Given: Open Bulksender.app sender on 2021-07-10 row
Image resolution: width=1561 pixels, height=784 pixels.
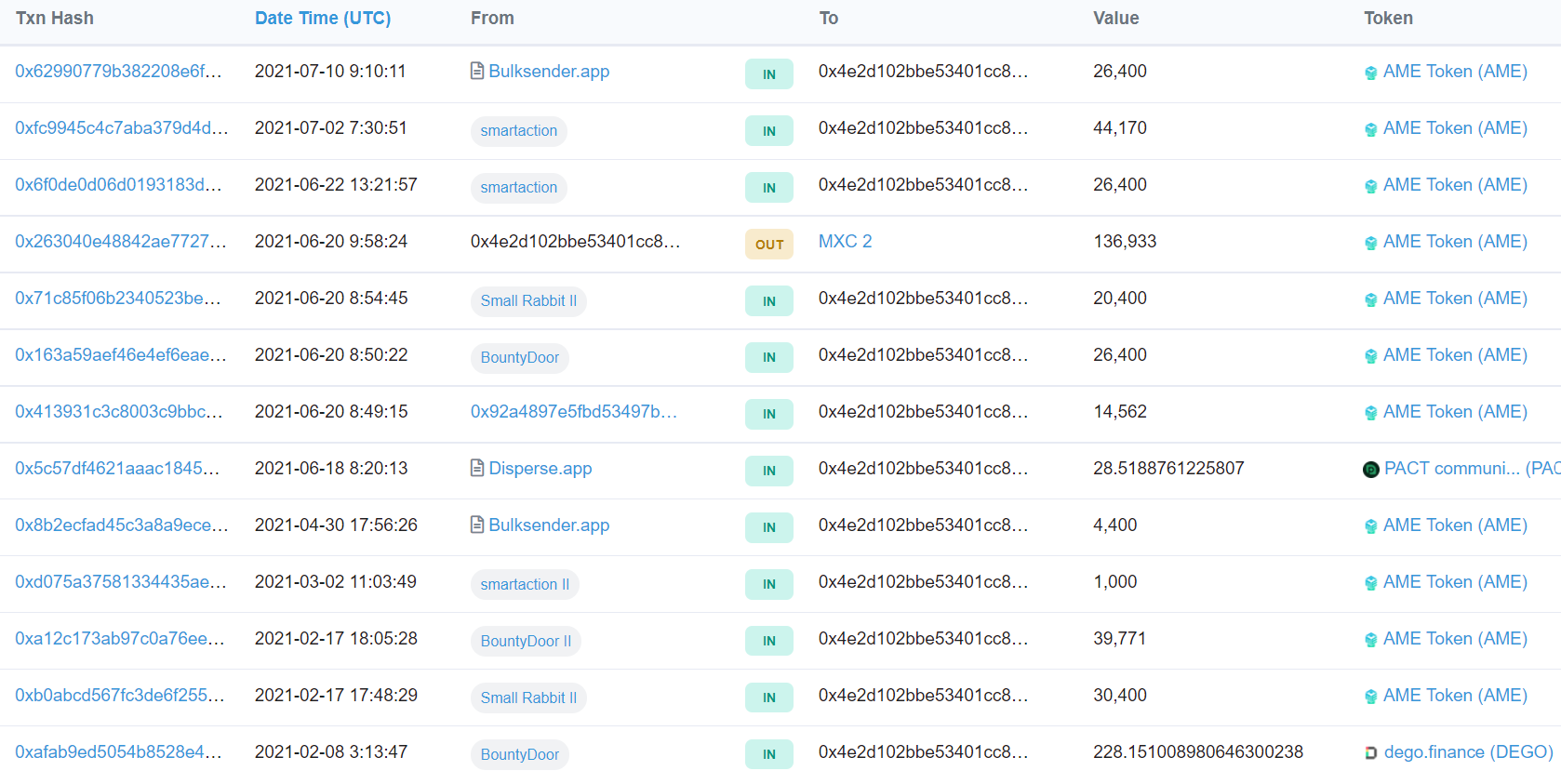Looking at the screenshot, I should [549, 71].
